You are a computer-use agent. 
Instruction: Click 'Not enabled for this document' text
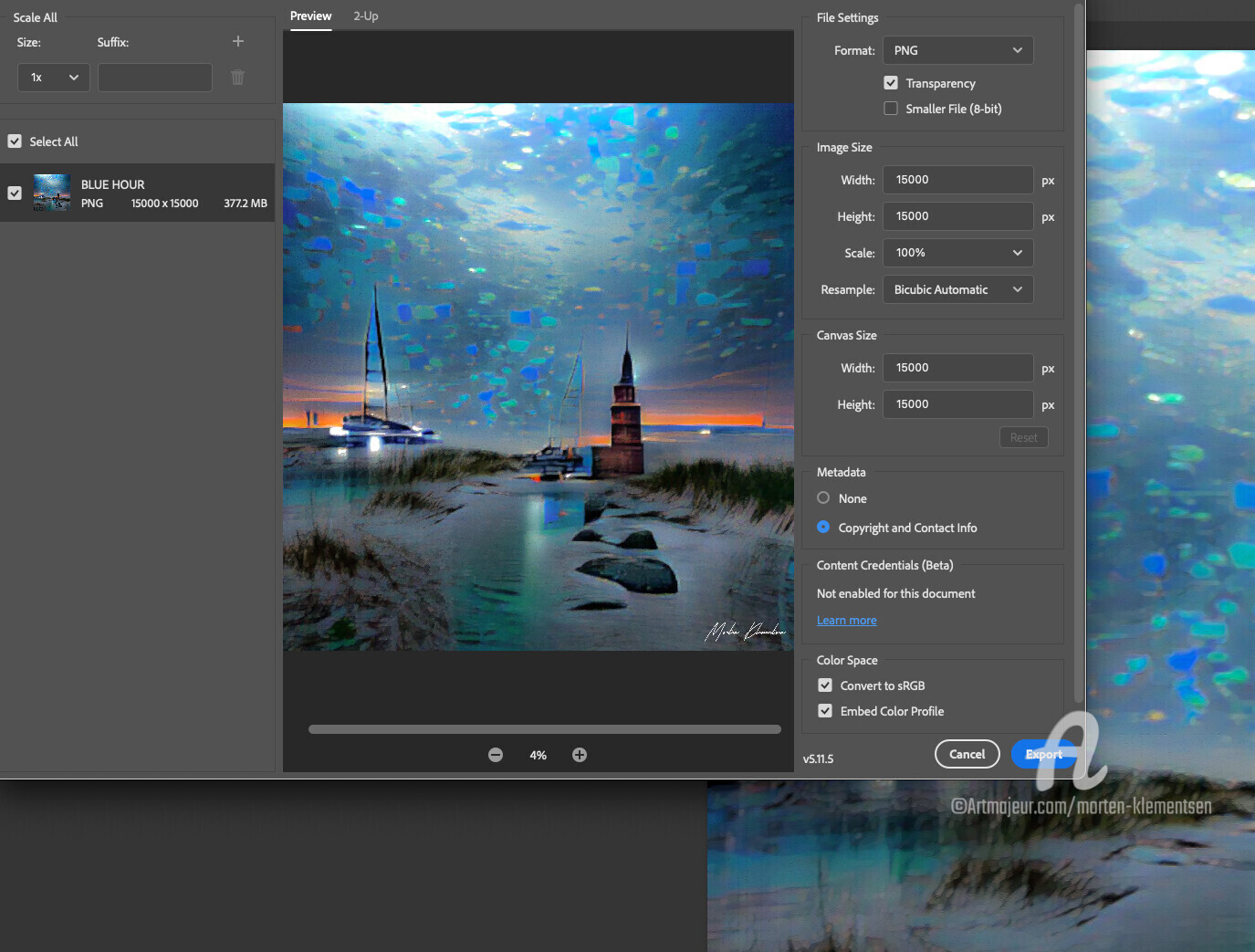point(896,593)
